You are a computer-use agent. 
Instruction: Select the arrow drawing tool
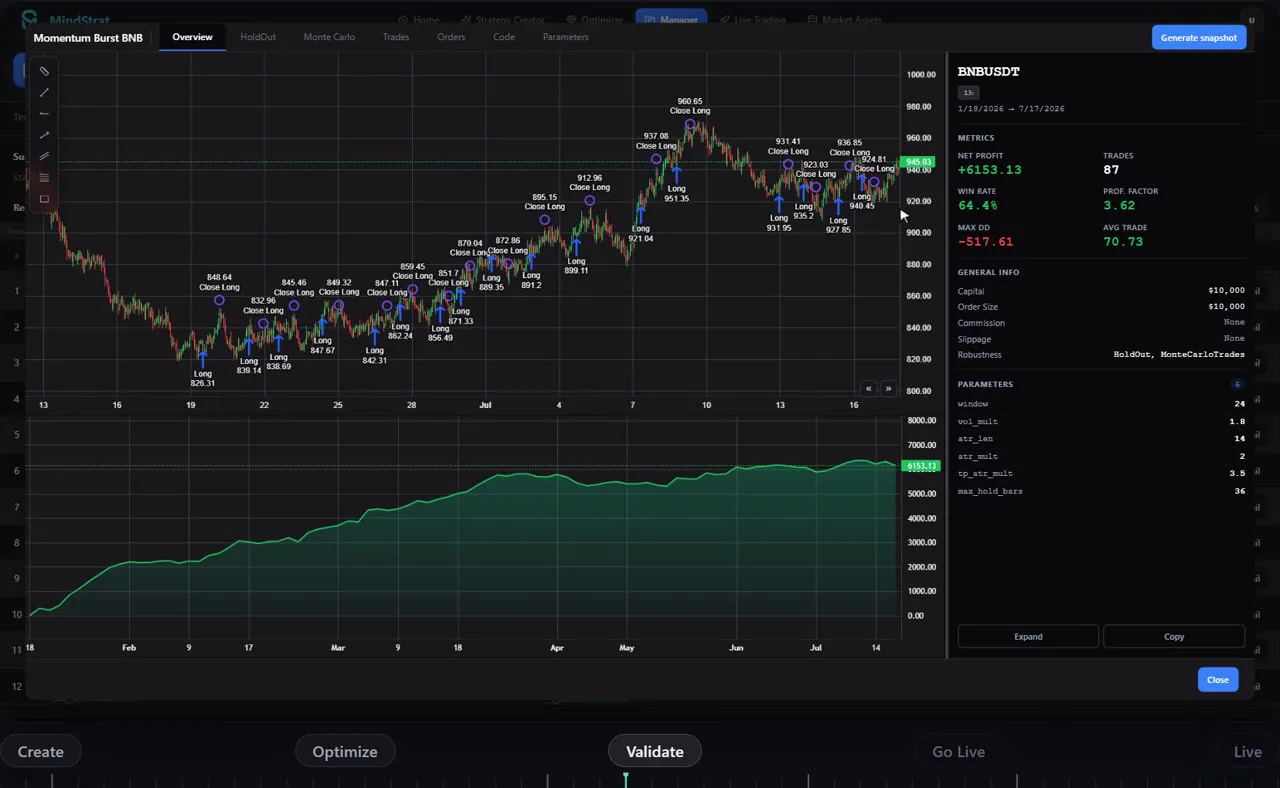(x=44, y=135)
